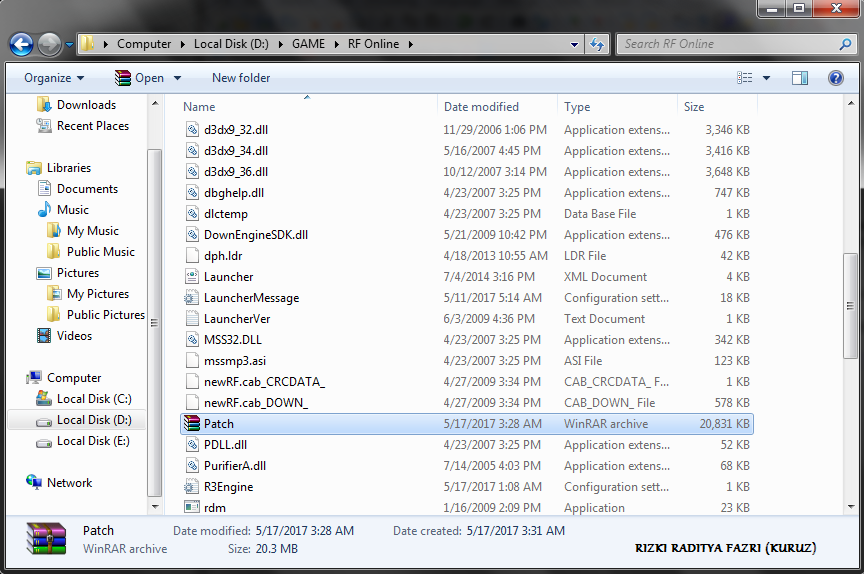Select the MSS32.DLL file icon
Image resolution: width=864 pixels, height=574 pixels.
tap(192, 340)
